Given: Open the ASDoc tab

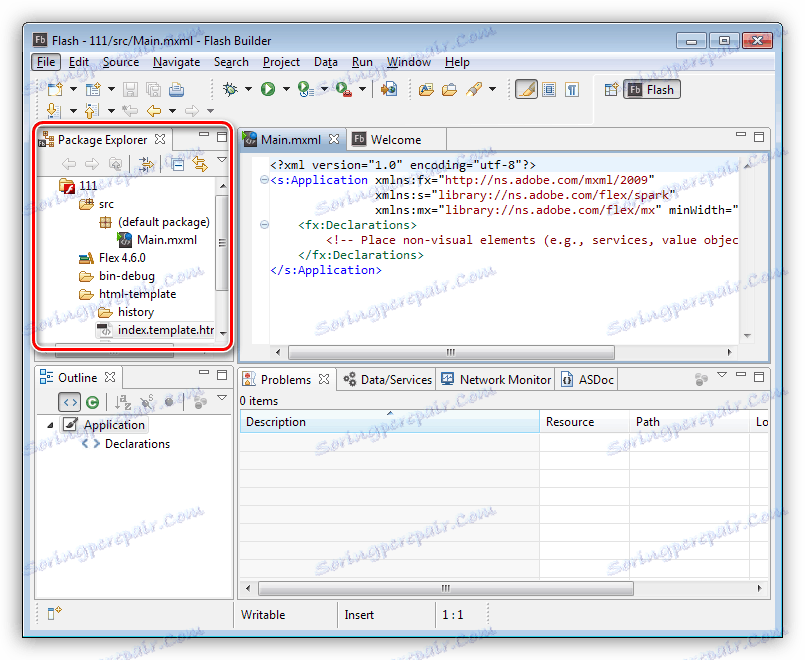Looking at the screenshot, I should tap(587, 380).
